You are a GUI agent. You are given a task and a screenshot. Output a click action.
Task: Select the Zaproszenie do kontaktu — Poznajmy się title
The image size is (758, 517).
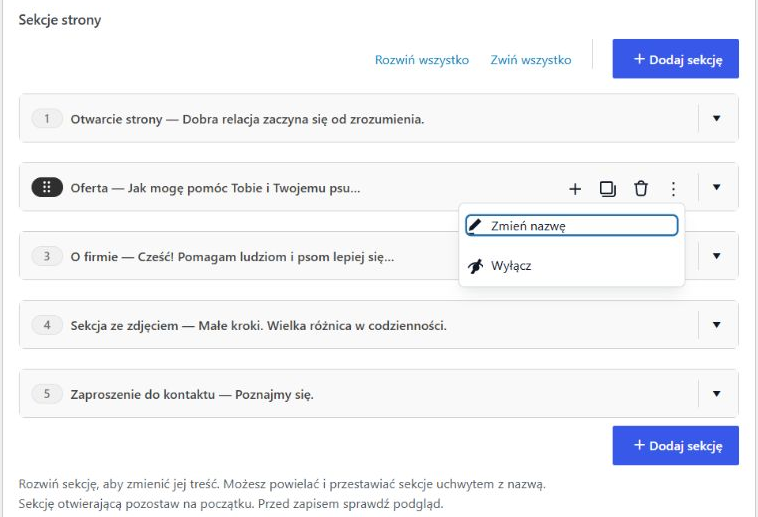point(192,395)
